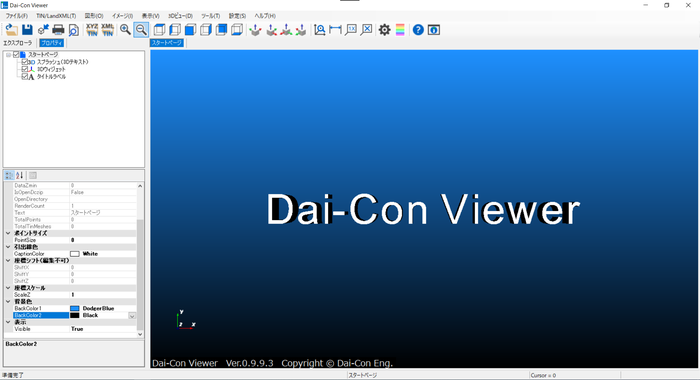This screenshot has height=380, width=700.
Task: Open the ファイル(F) menu
Action: click(17, 16)
